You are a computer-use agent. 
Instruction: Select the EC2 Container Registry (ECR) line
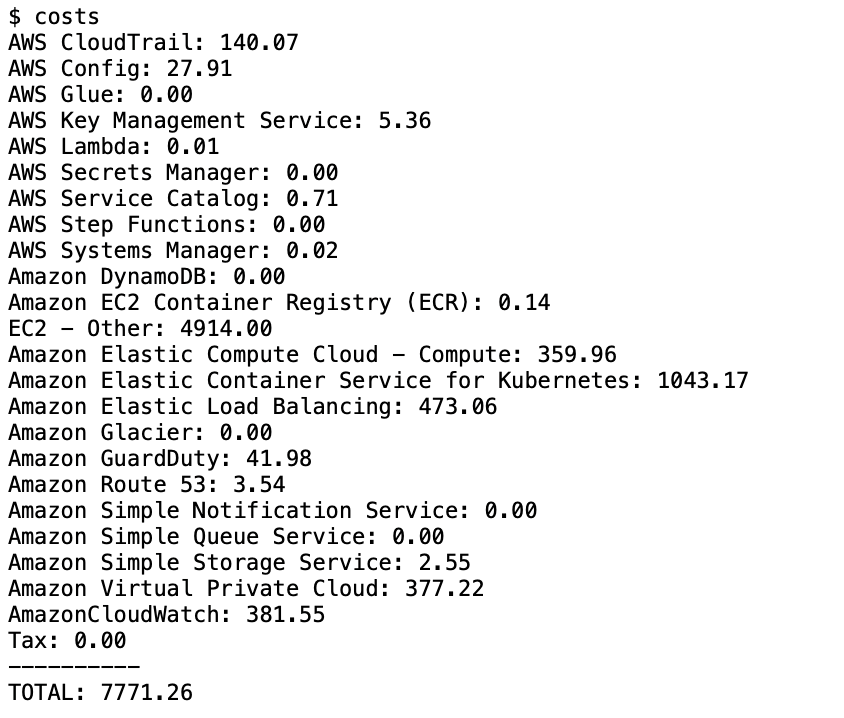[x=279, y=303]
